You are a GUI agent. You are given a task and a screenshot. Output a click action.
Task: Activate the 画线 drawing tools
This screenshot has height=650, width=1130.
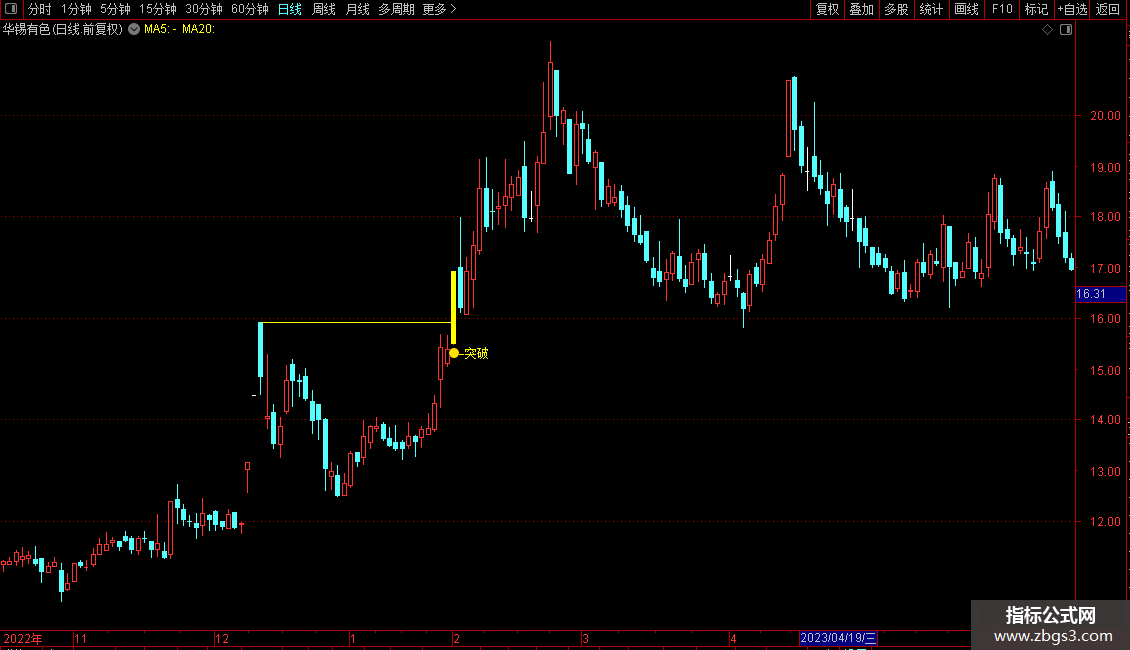[966, 9]
